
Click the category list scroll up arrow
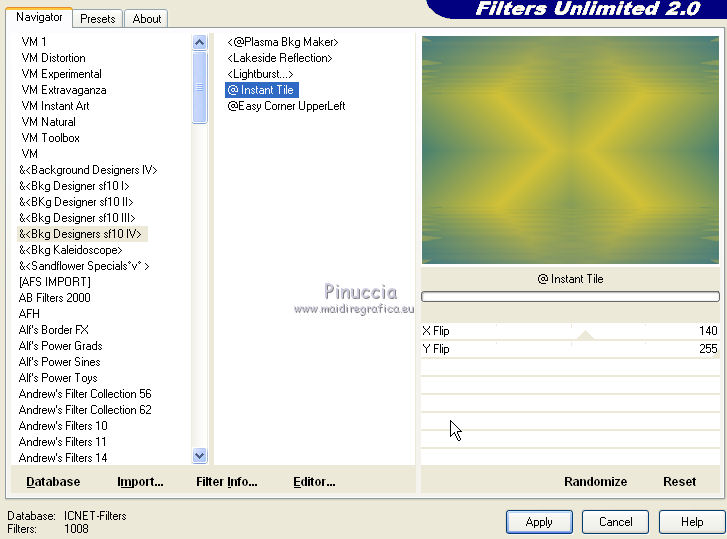point(199,43)
